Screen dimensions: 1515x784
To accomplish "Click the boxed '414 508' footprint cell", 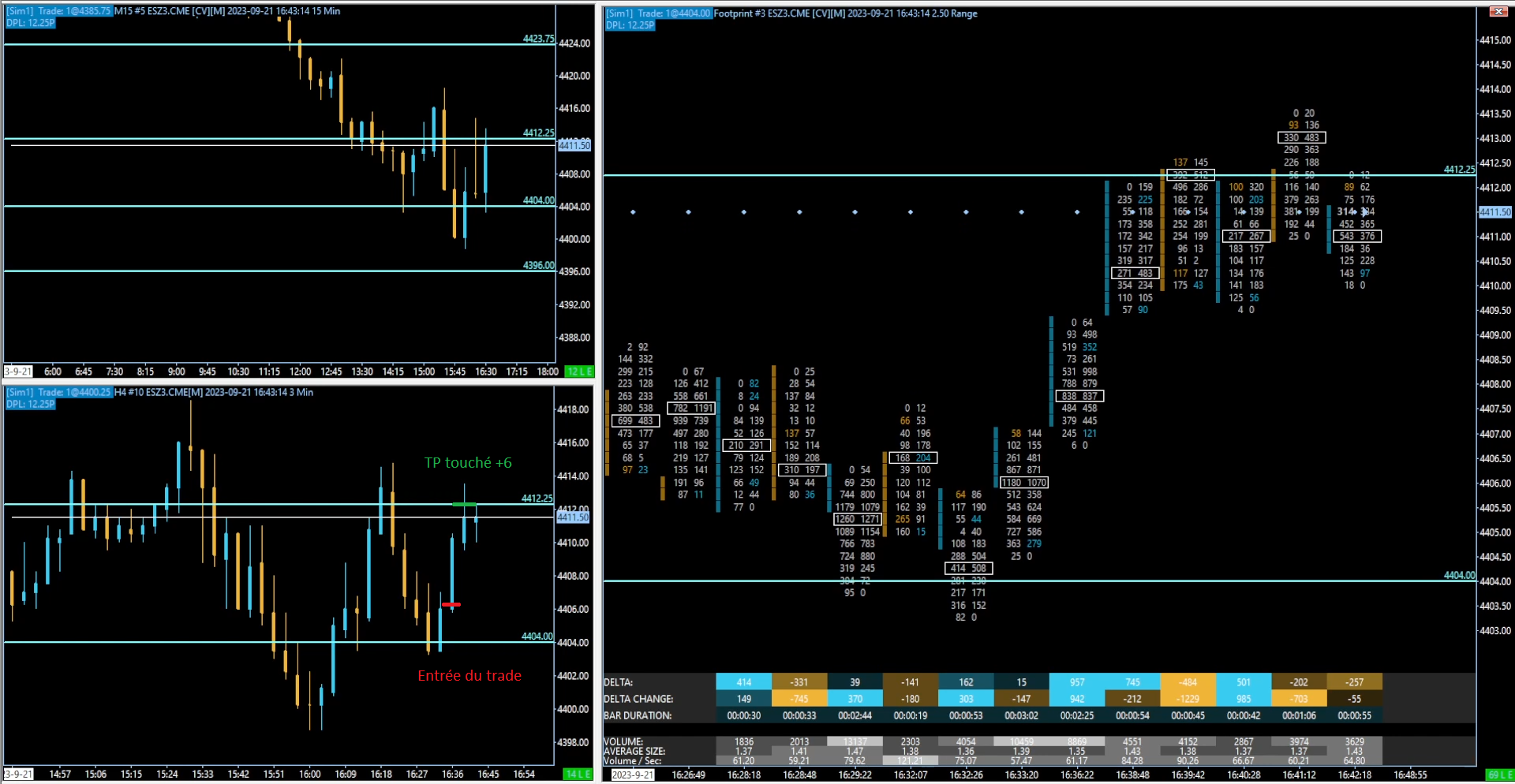I will point(968,568).
